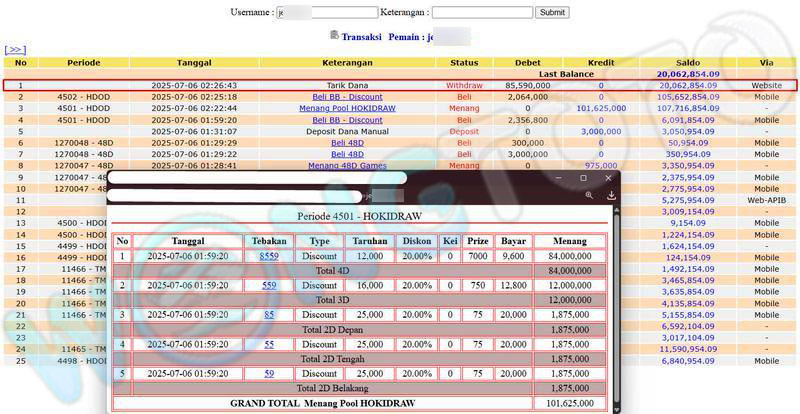The height and width of the screenshot is (414, 800).
Task: Click into the Keterangan input field
Action: [x=482, y=13]
